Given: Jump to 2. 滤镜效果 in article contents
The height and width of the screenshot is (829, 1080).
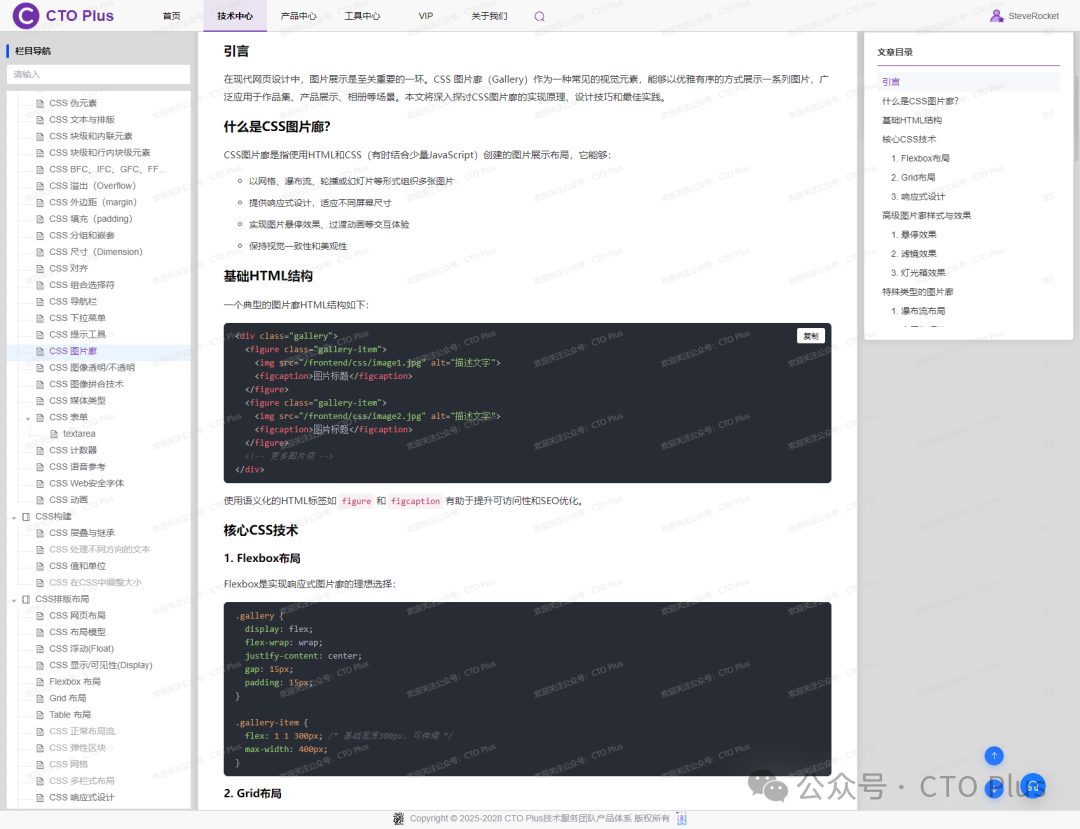Looking at the screenshot, I should (x=914, y=253).
